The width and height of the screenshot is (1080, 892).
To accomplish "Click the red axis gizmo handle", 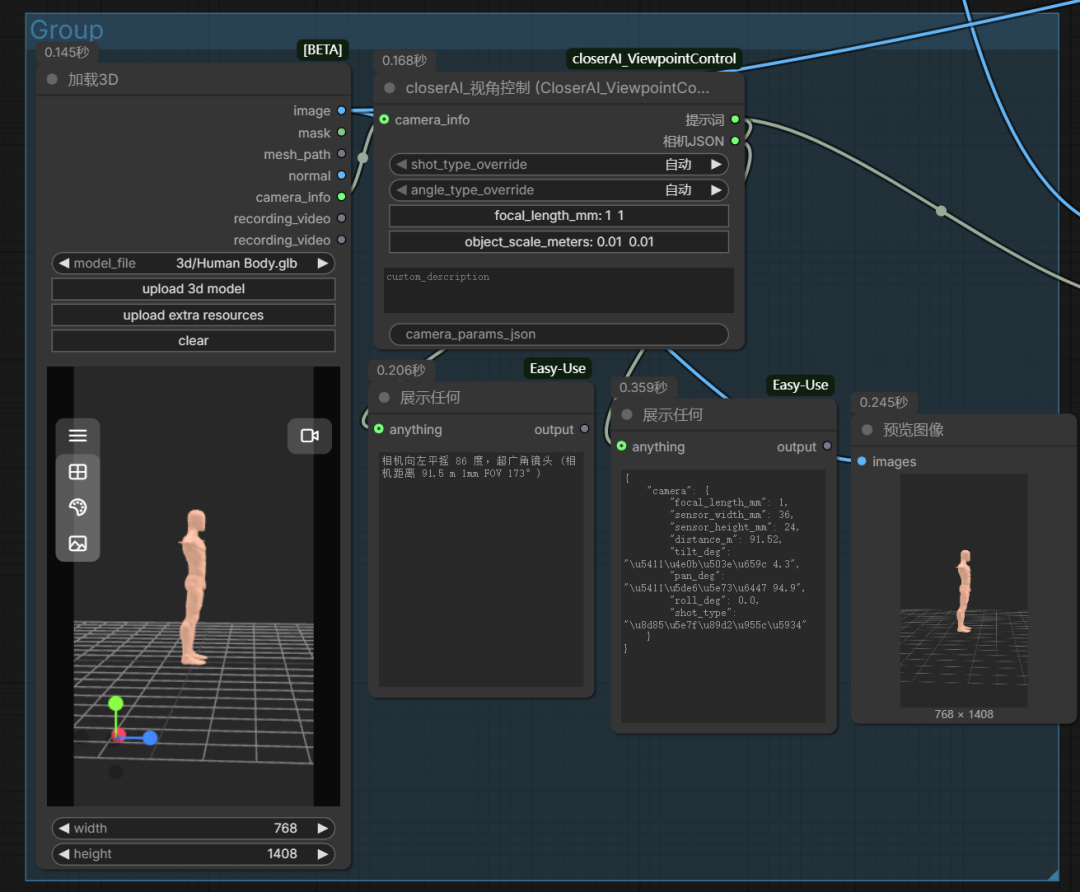I will (118, 736).
